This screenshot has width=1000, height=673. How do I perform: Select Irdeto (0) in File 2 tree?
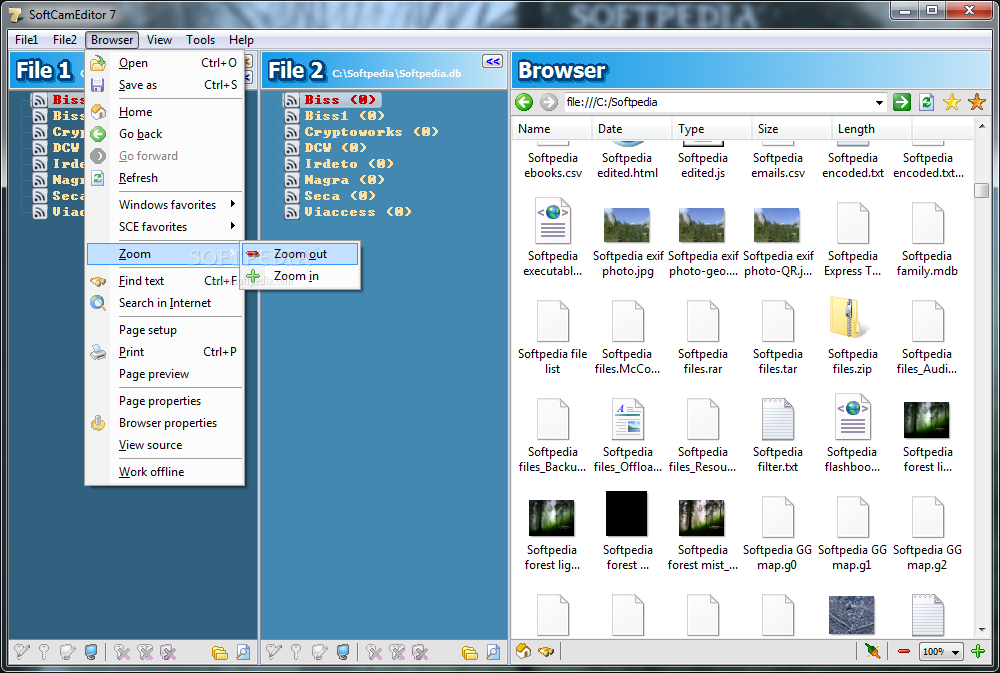(349, 164)
